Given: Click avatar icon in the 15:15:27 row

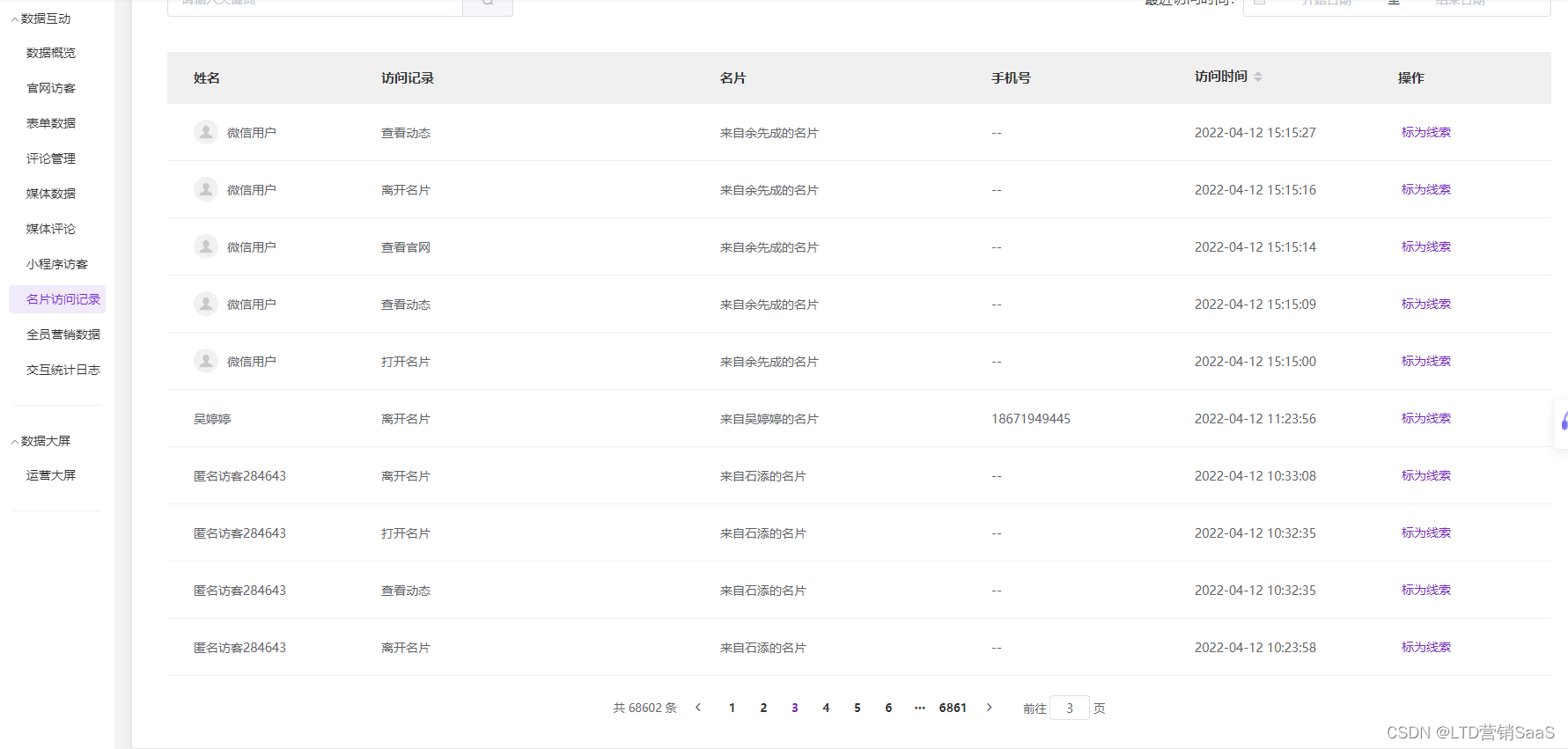Looking at the screenshot, I should [206, 132].
